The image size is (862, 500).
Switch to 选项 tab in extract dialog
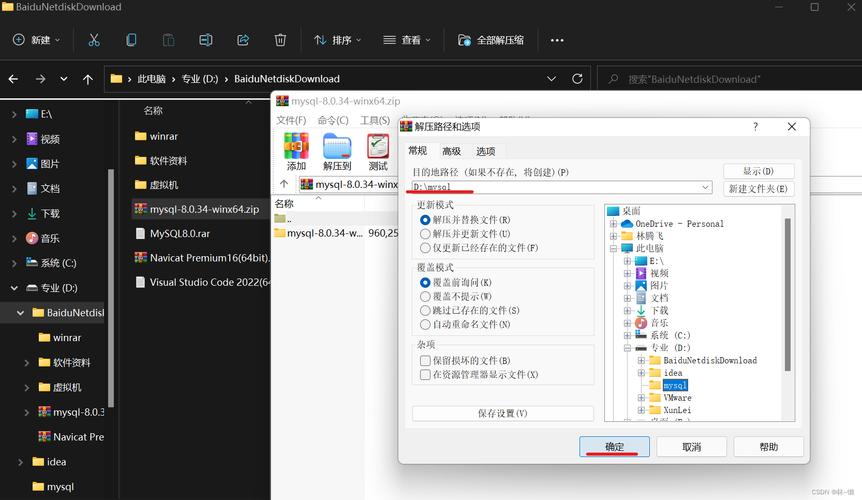[x=485, y=151]
